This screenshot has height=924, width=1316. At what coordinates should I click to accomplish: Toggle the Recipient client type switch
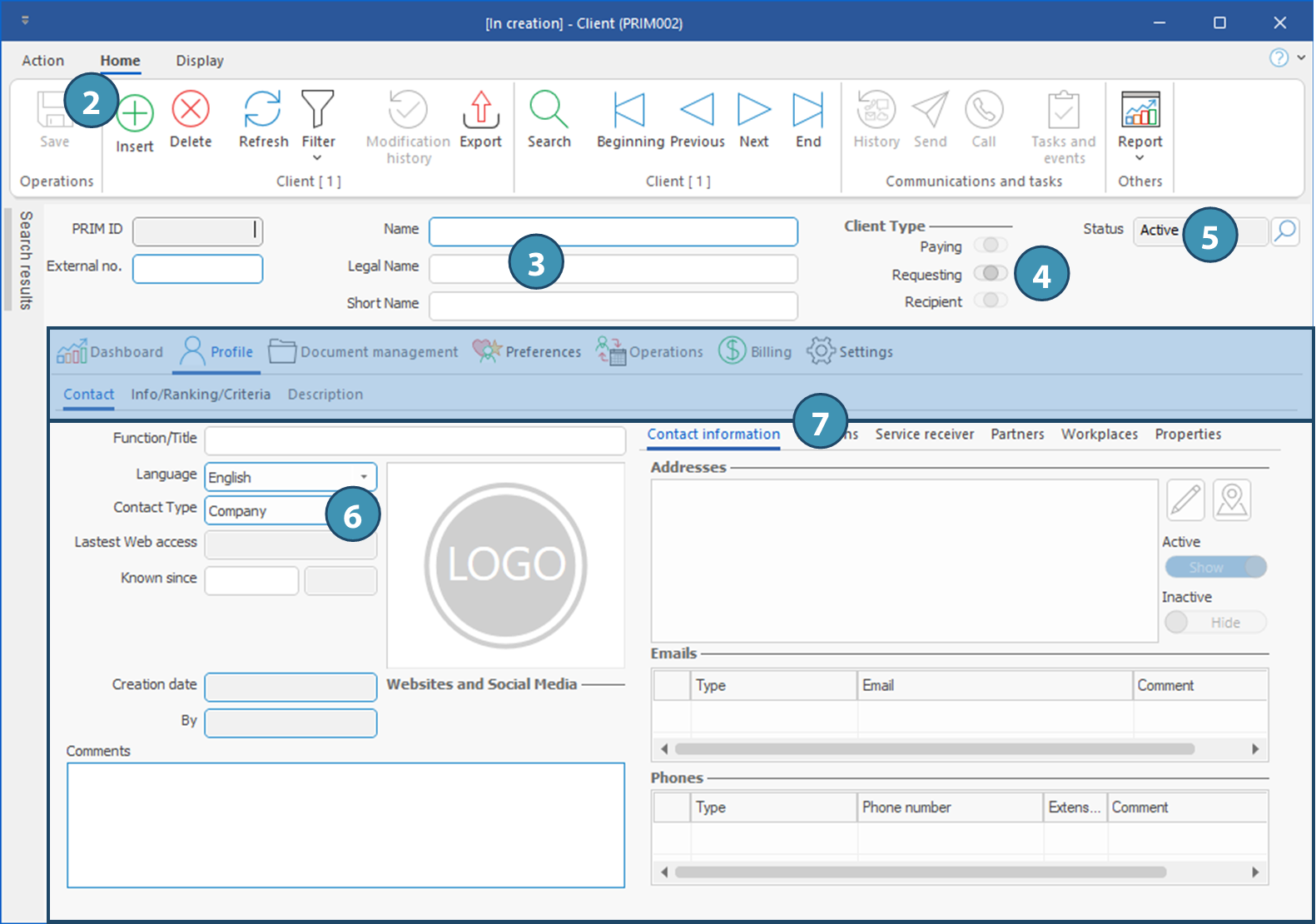990,301
